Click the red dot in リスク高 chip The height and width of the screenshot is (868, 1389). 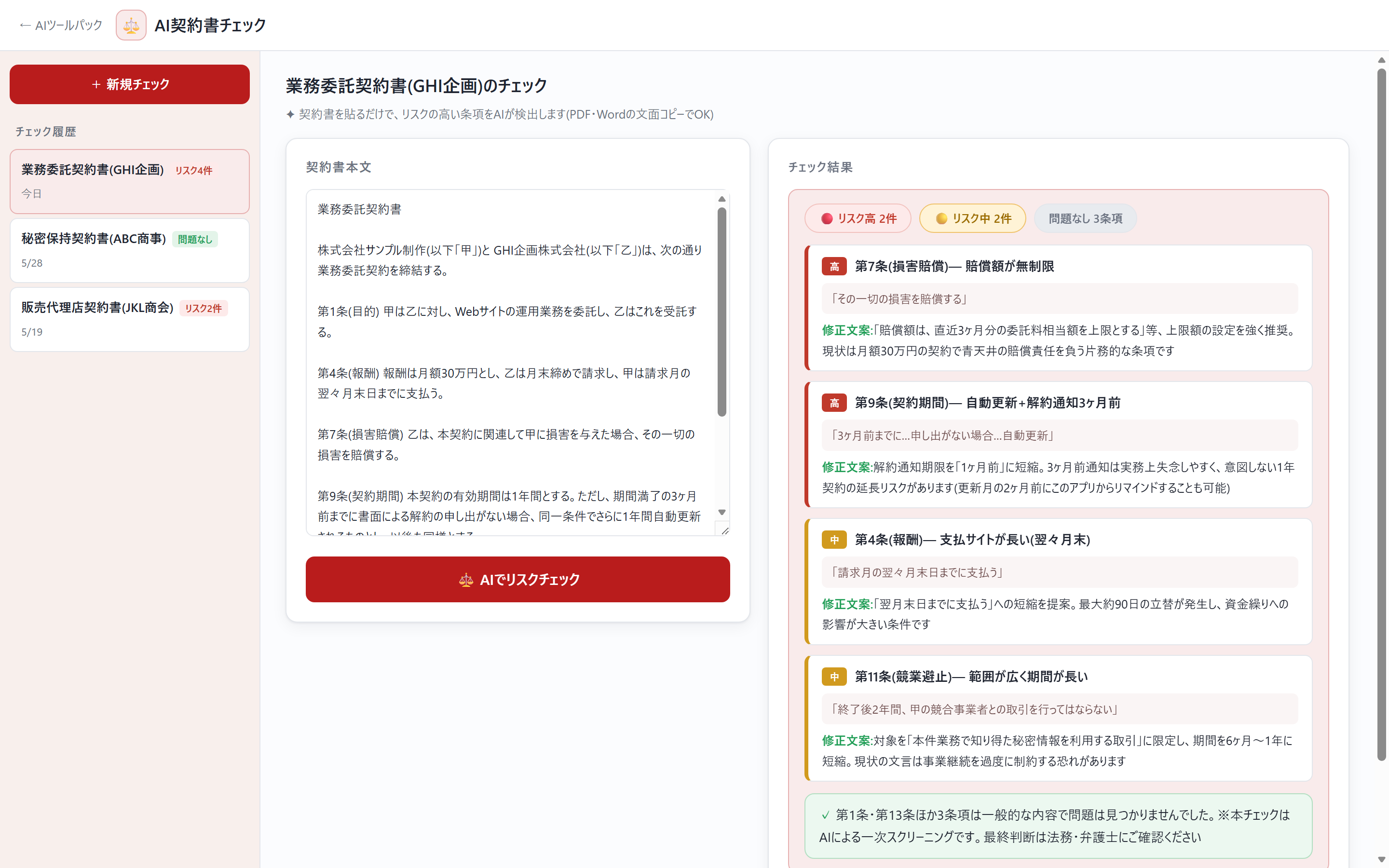pos(827,219)
